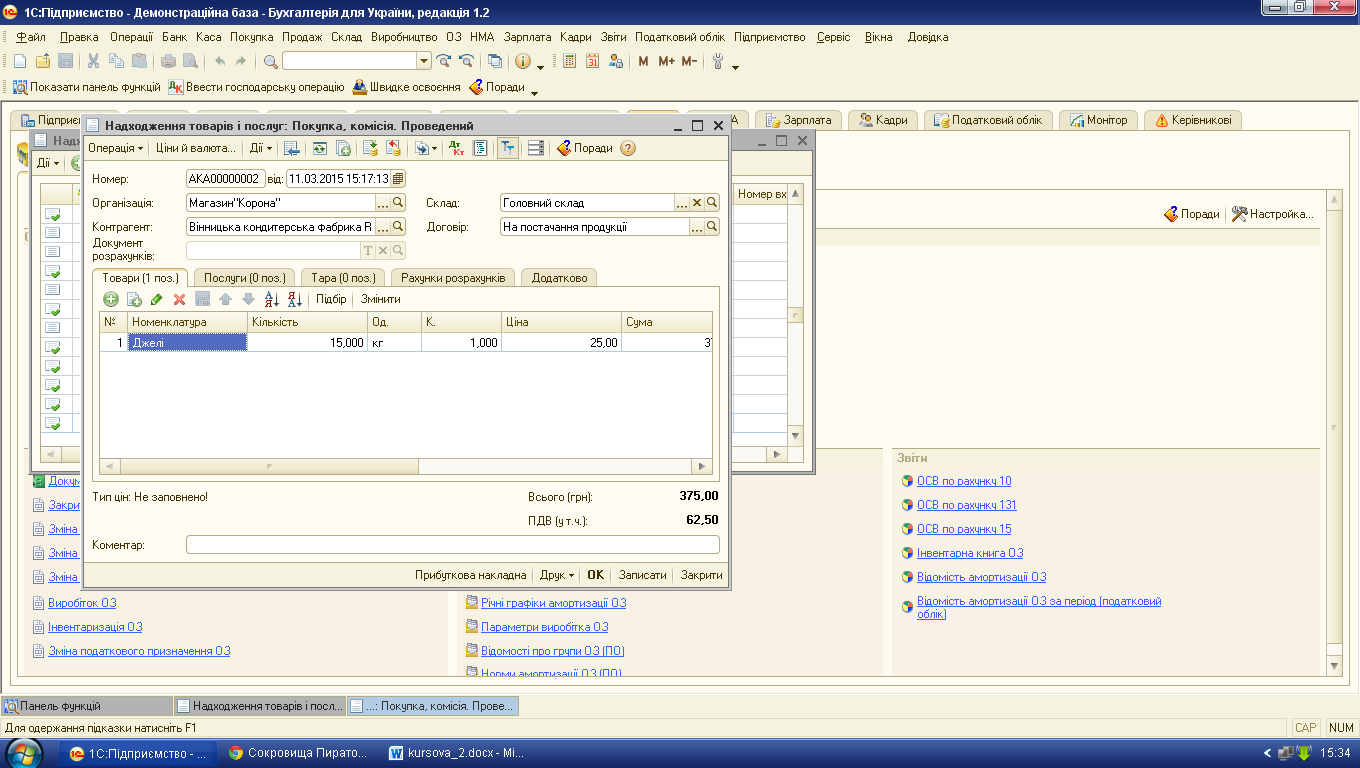1360x768 pixels.
Task: Click the Закрити button
Action: (701, 575)
